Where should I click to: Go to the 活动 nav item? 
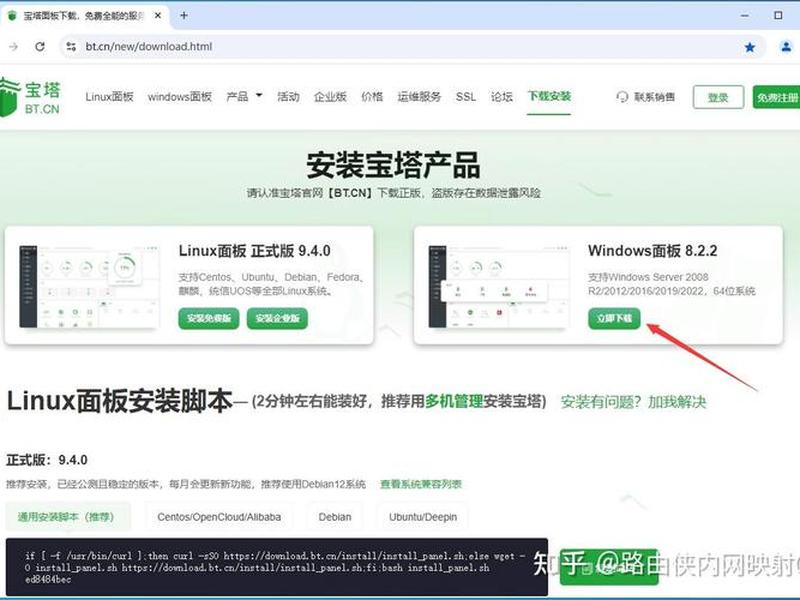point(288,96)
